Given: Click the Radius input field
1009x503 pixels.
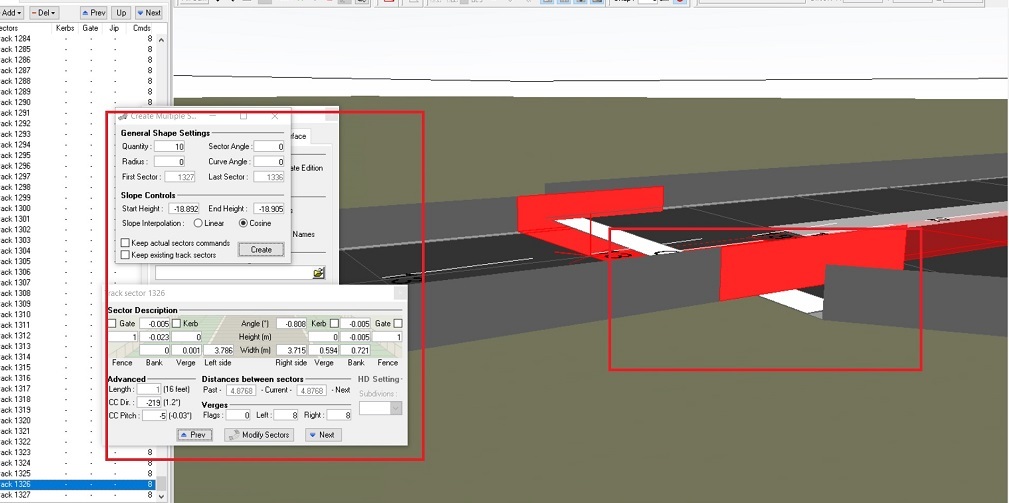Looking at the screenshot, I should [169, 161].
